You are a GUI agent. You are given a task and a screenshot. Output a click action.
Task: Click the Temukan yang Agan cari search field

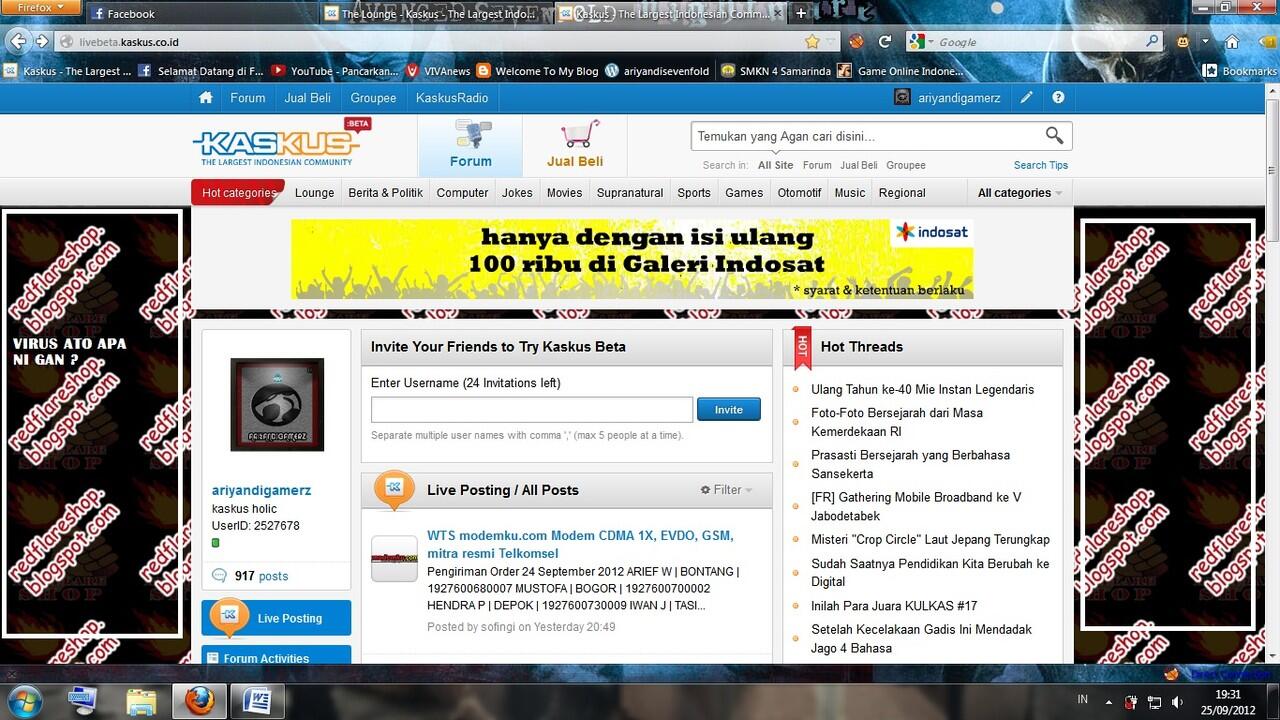click(x=865, y=136)
